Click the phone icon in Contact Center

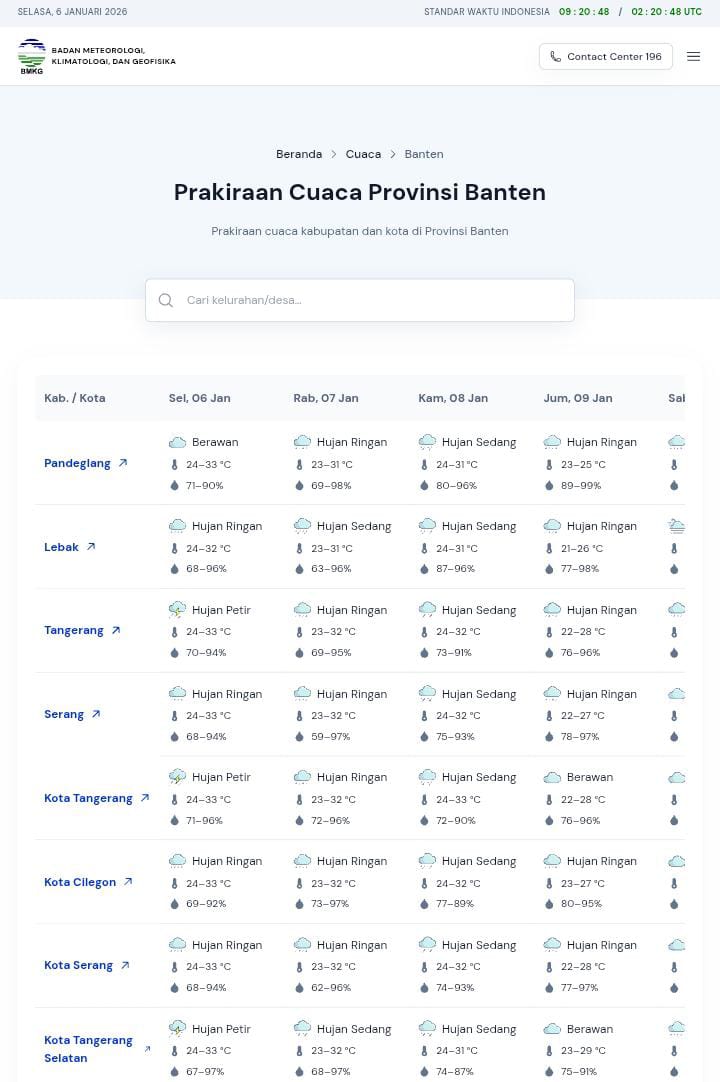click(555, 57)
